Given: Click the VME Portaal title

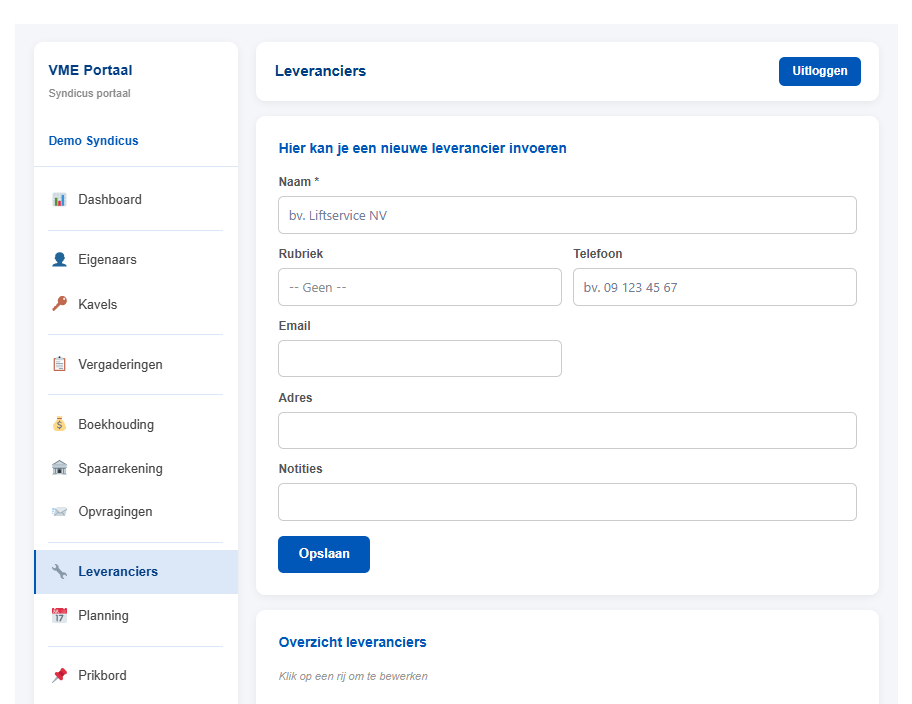Looking at the screenshot, I should point(90,70).
